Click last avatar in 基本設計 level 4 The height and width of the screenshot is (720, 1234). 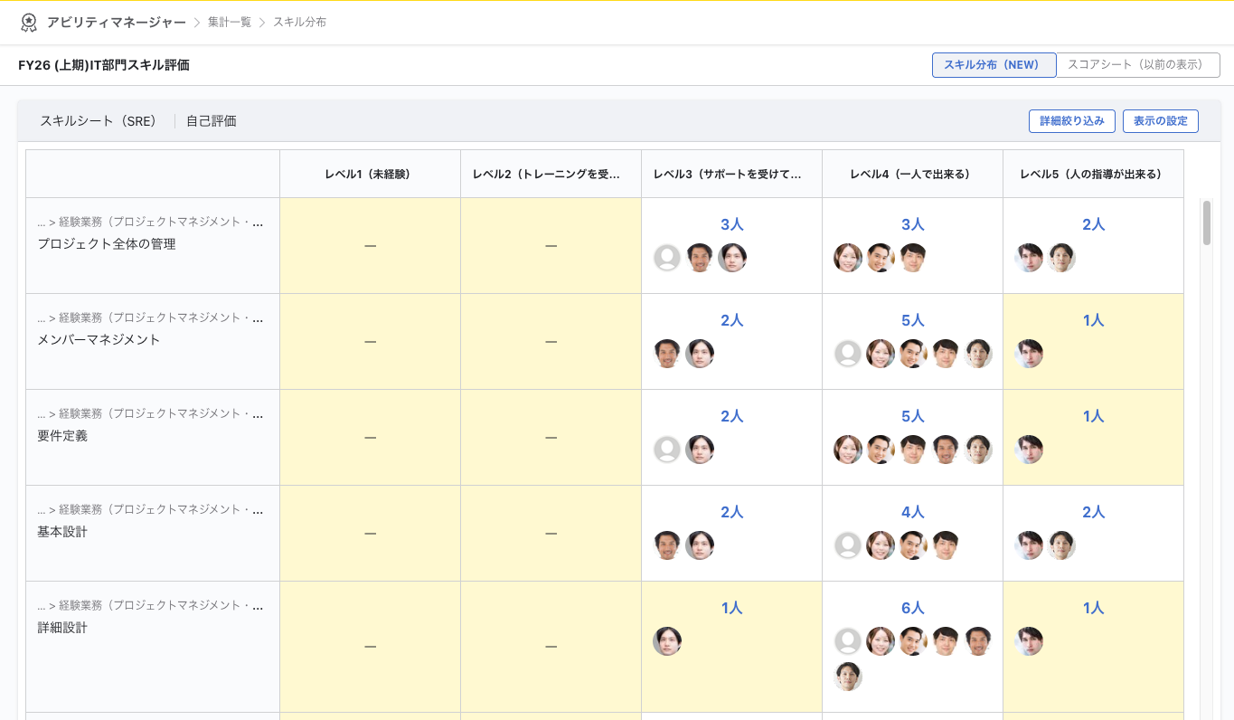tap(945, 546)
